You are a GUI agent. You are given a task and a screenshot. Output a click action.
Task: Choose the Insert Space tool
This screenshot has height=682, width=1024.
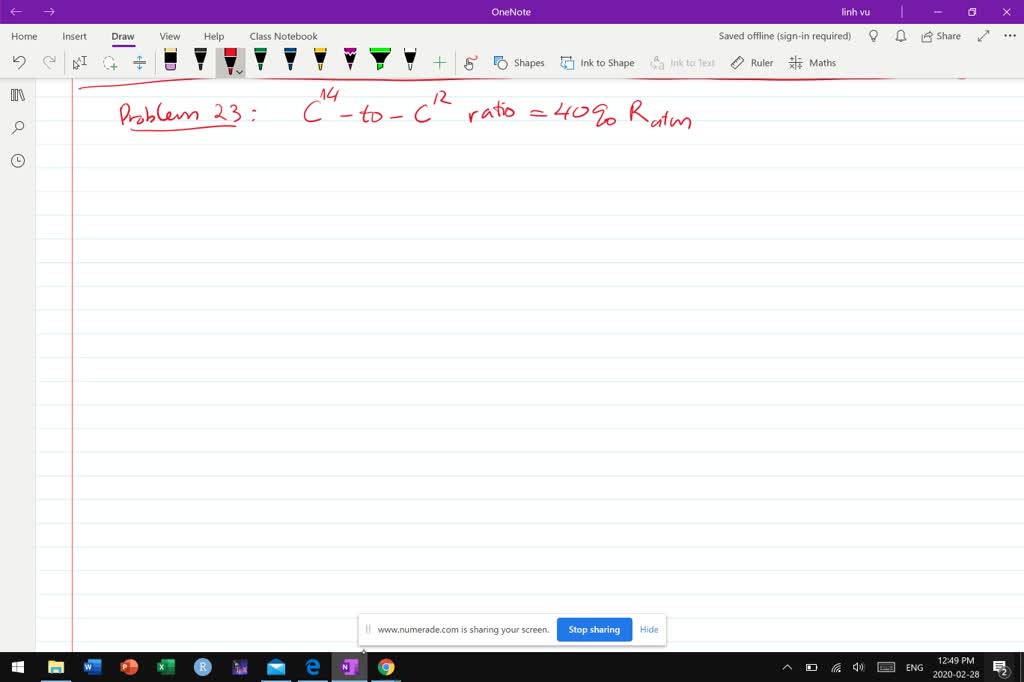tap(139, 63)
